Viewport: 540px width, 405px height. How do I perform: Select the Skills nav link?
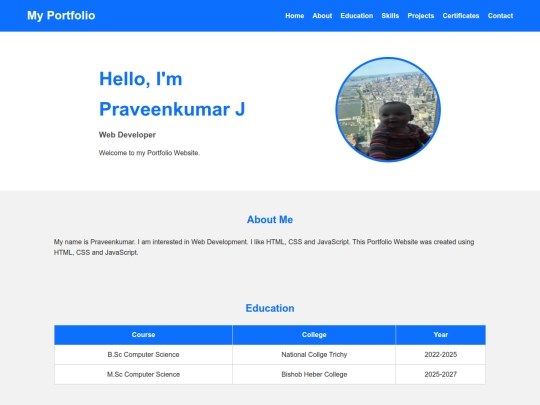(390, 16)
